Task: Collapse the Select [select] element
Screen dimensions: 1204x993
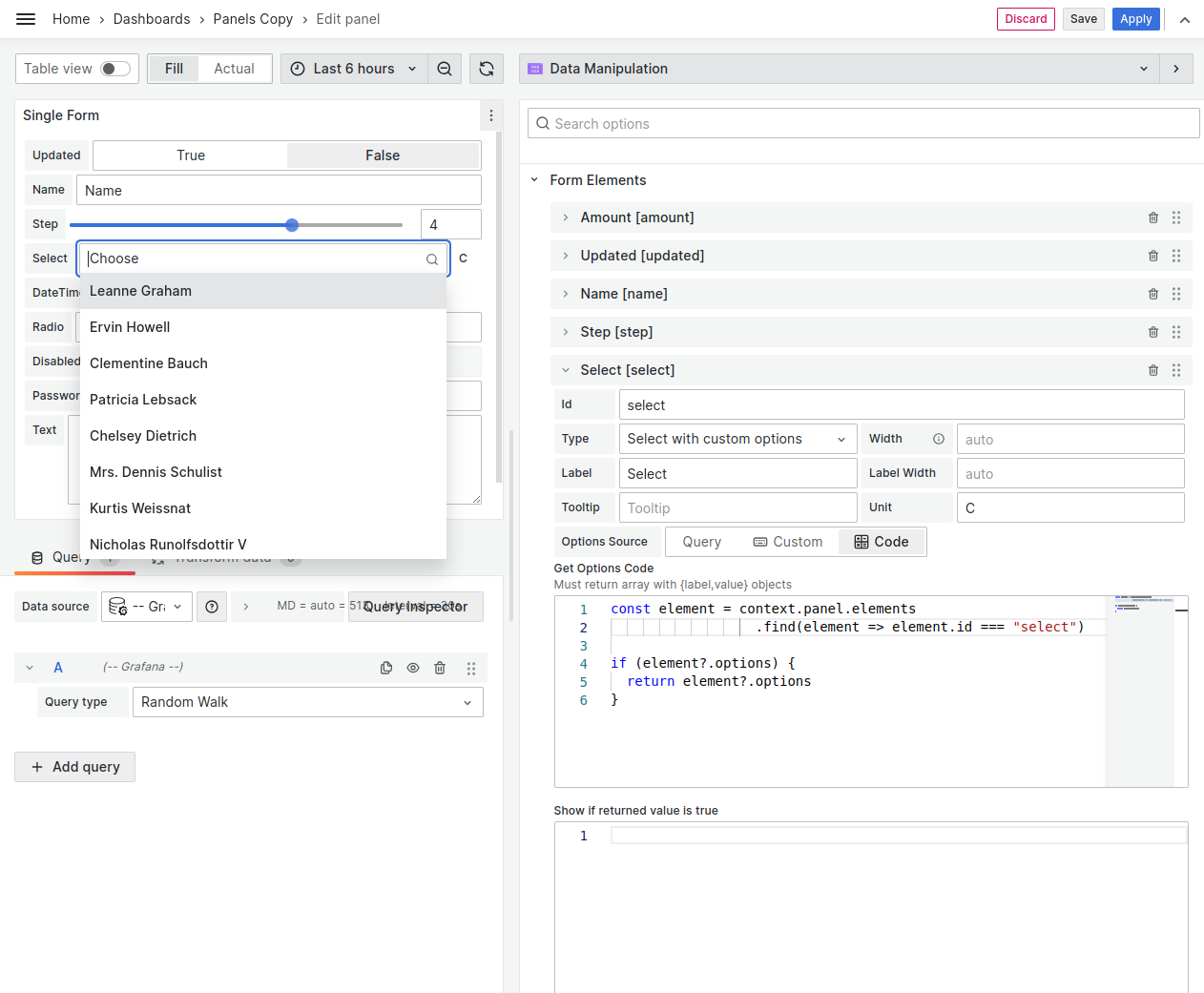Action: pos(565,370)
